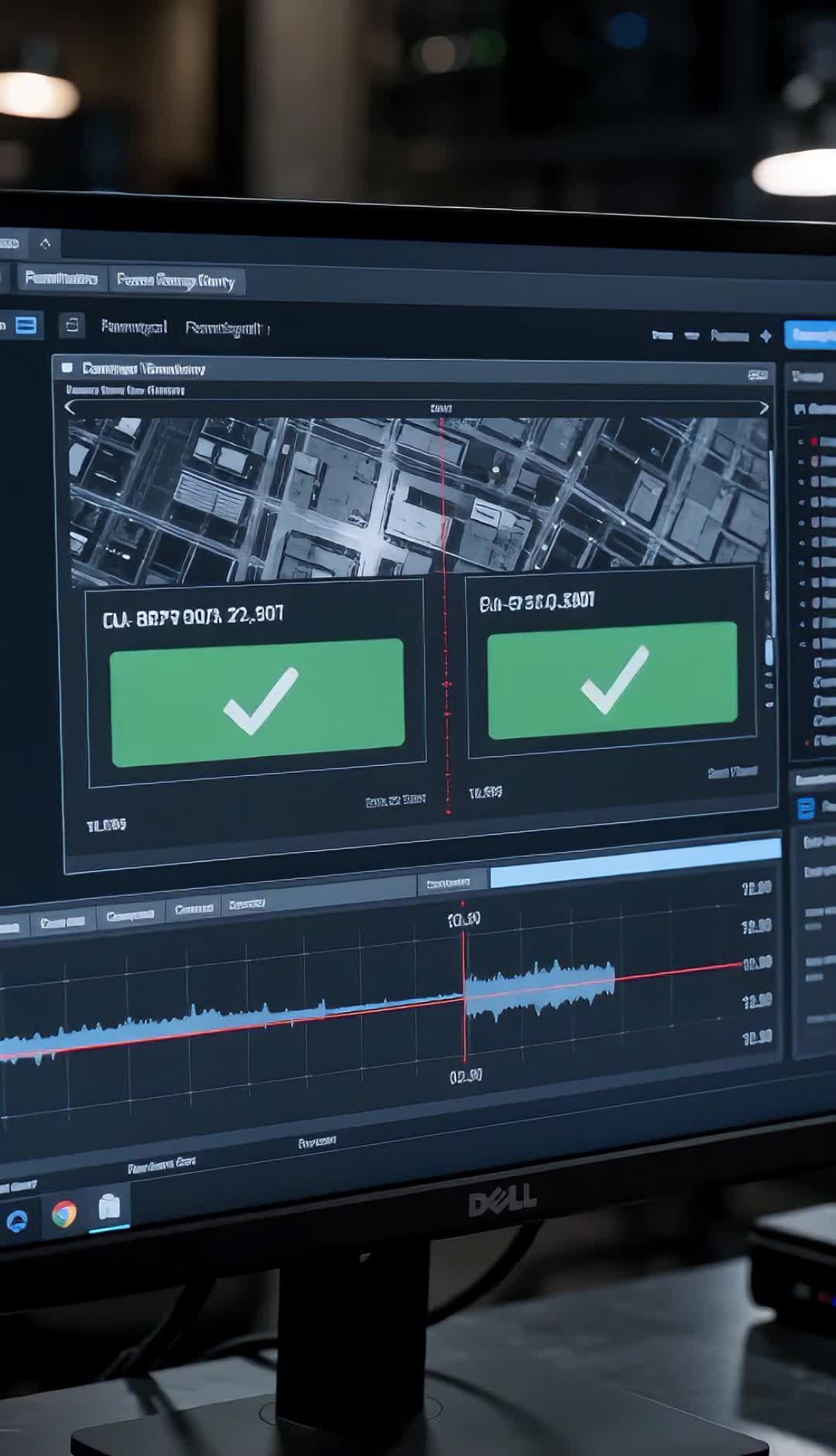Click the right green checkmark button
Screen dimensions: 836x1456
612,680
